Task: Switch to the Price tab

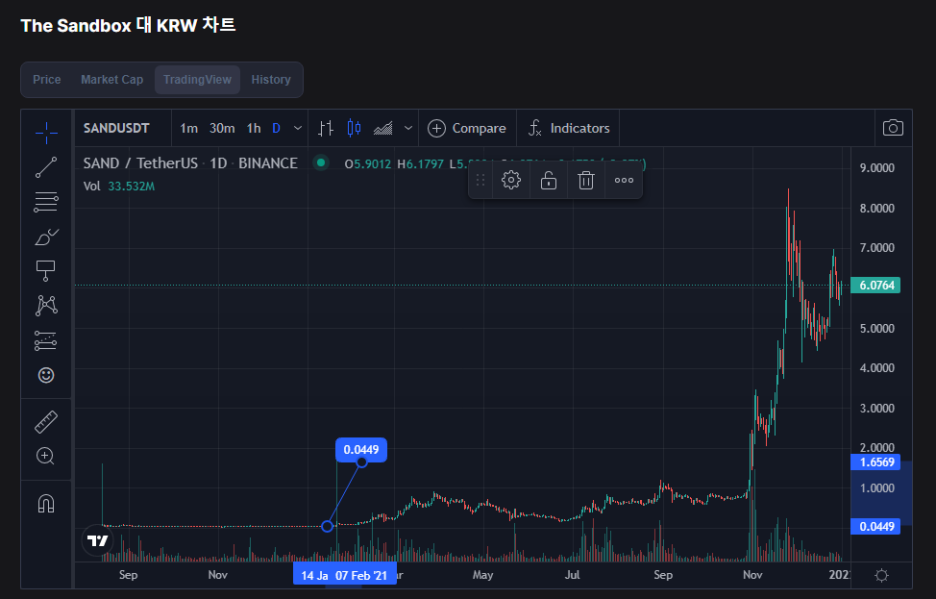Action: 47,79
